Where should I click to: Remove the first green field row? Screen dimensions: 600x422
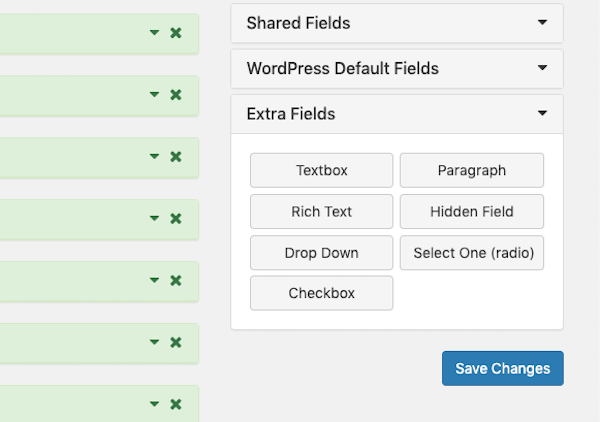click(176, 33)
